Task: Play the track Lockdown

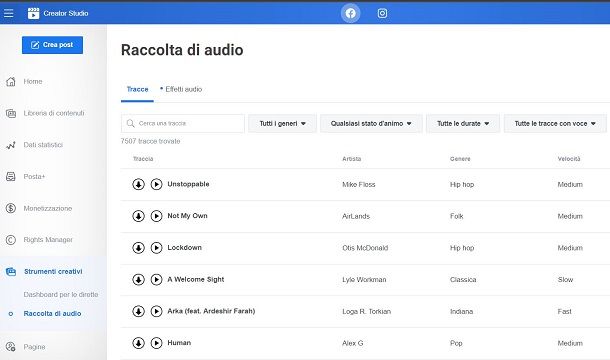Action: pyautogui.click(x=156, y=248)
